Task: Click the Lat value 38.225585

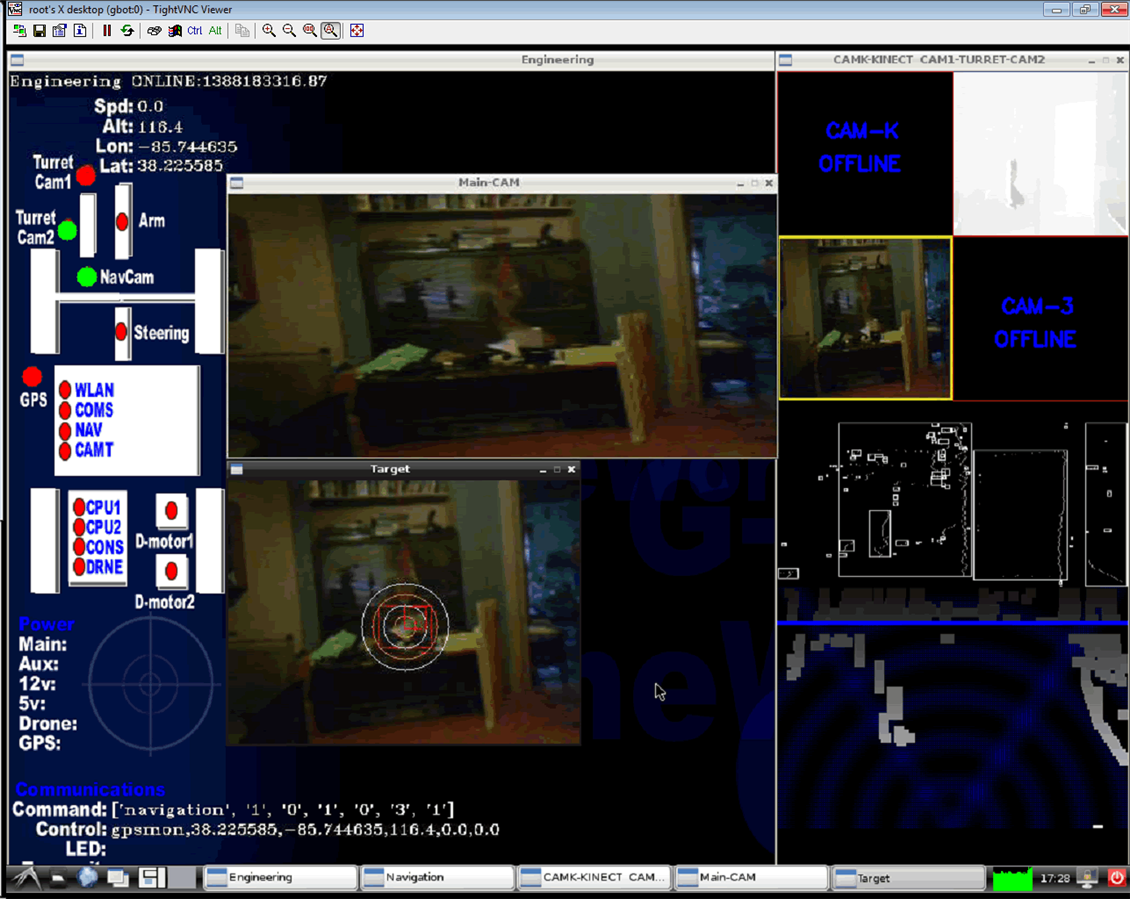Action: point(180,166)
